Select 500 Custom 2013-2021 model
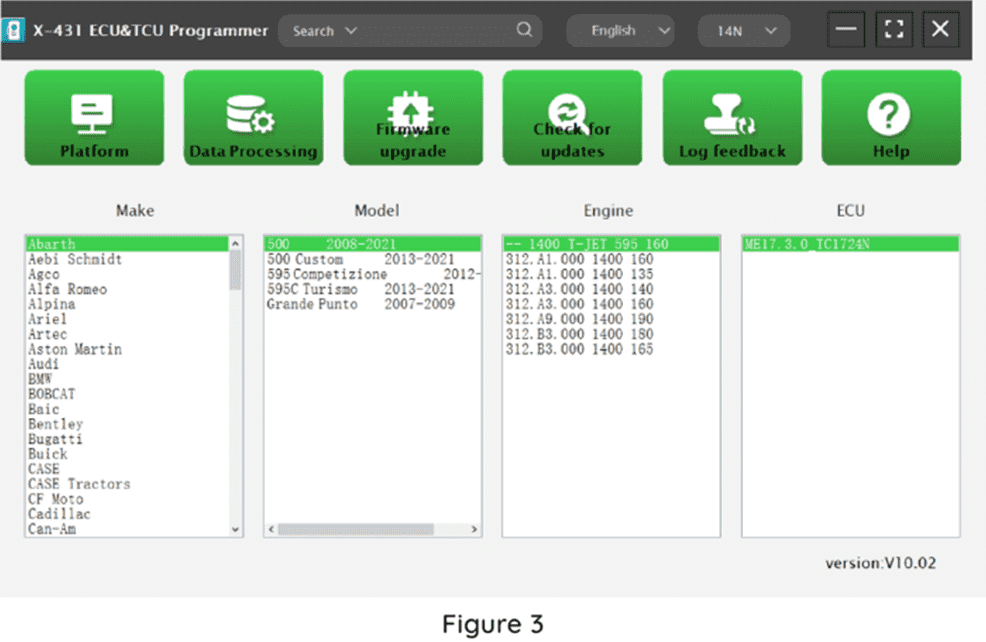The width and height of the screenshot is (986, 642). pyautogui.click(x=373, y=259)
